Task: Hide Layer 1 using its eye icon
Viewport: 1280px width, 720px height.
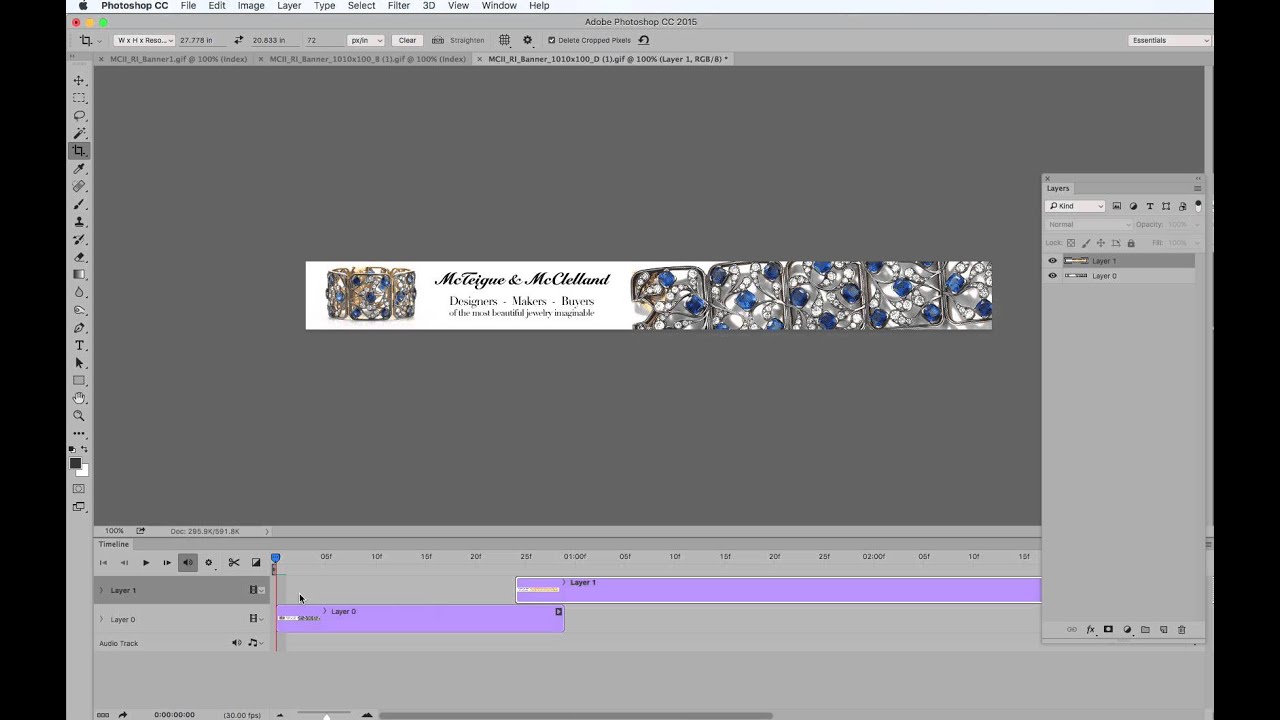Action: pyautogui.click(x=1052, y=261)
